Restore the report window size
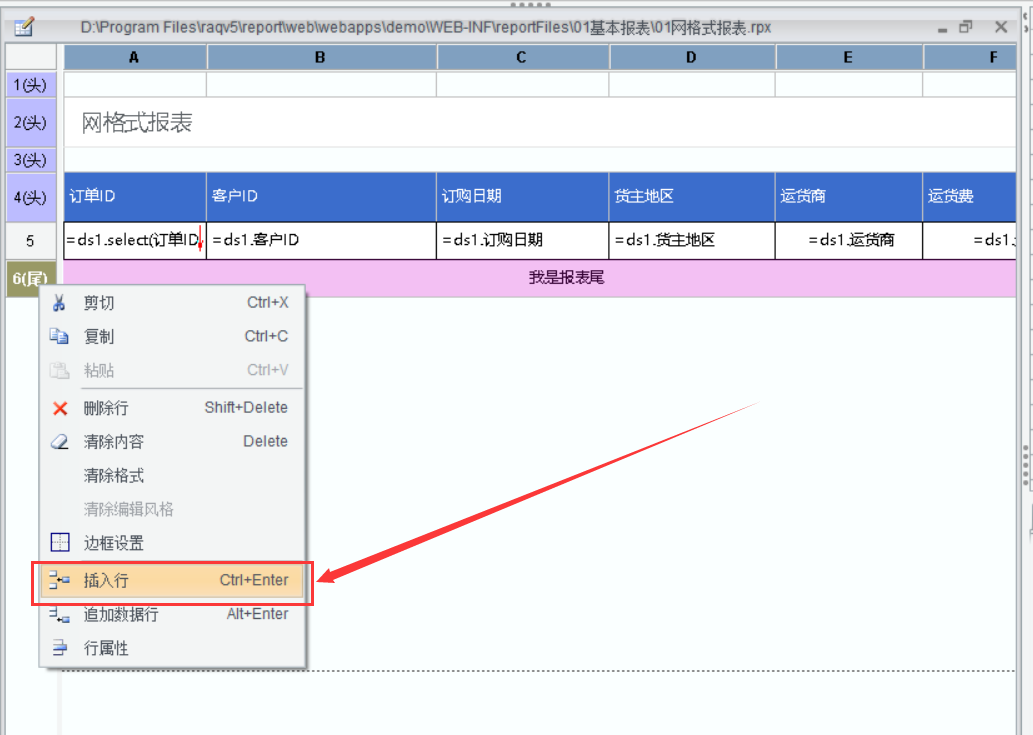The image size is (1033, 735). (x=965, y=27)
